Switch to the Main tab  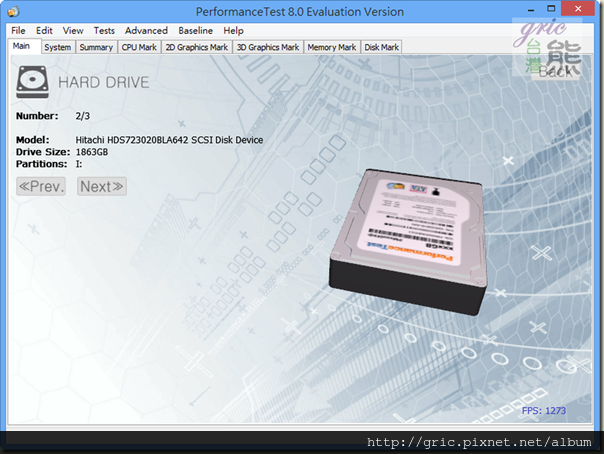pyautogui.click(x=24, y=46)
